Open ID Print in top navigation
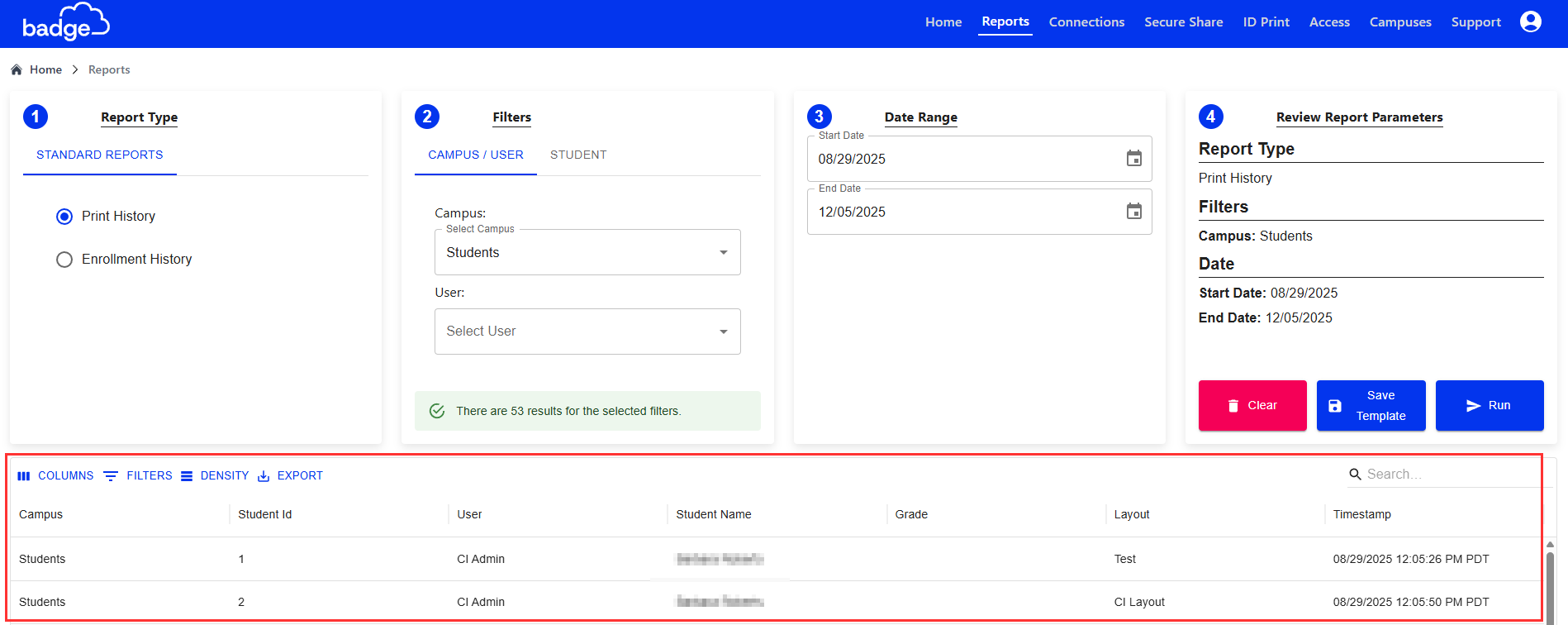Viewport: 1568px width, 625px height. (x=1266, y=22)
